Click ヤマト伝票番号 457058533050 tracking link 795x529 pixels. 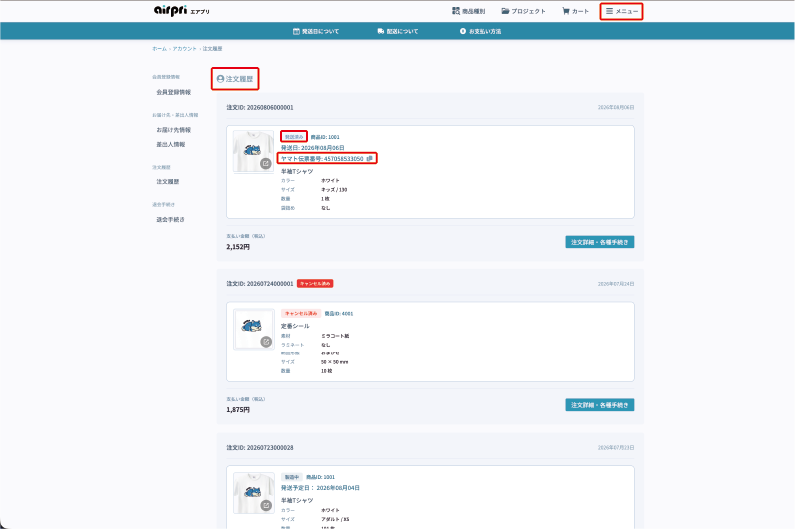[x=322, y=159]
